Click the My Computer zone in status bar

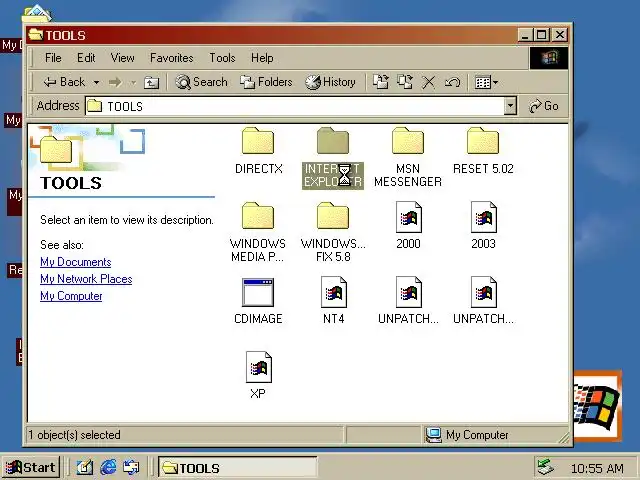coord(468,435)
